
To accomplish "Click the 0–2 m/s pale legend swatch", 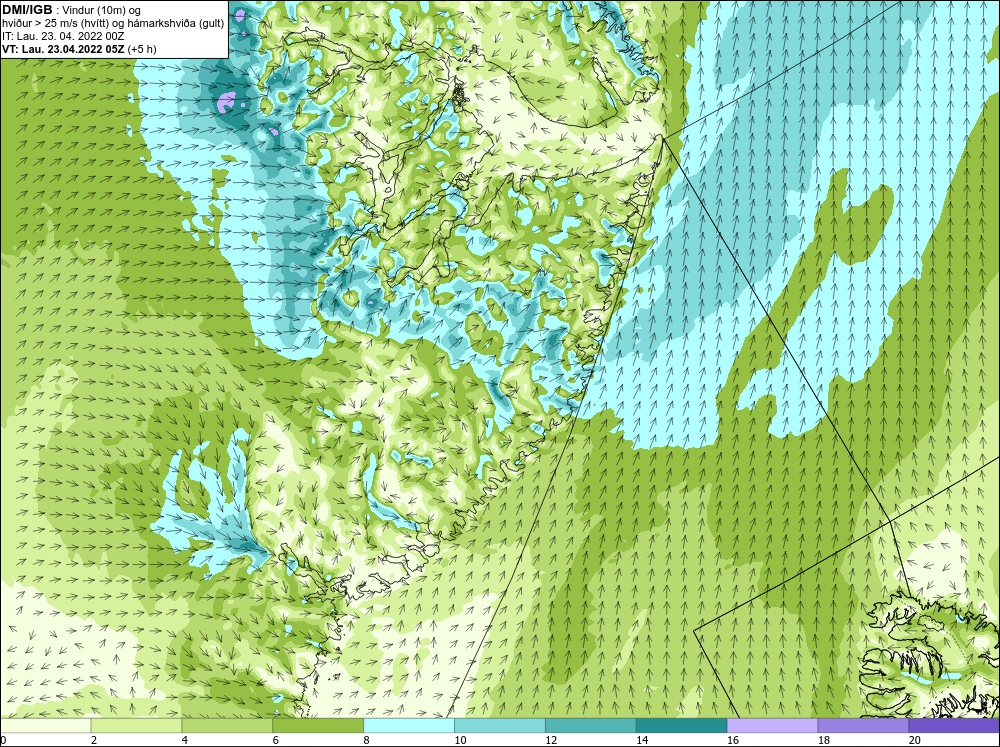I will [46, 725].
